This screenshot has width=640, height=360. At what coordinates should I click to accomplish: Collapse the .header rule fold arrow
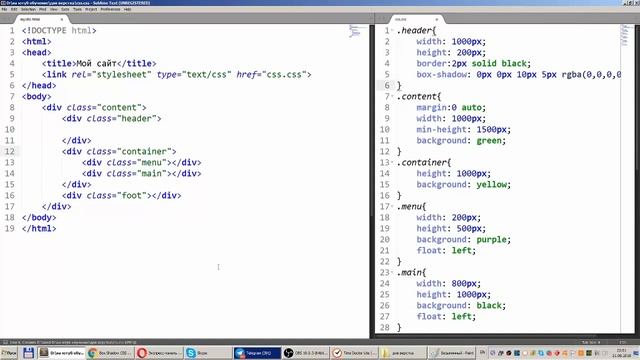click(x=392, y=31)
